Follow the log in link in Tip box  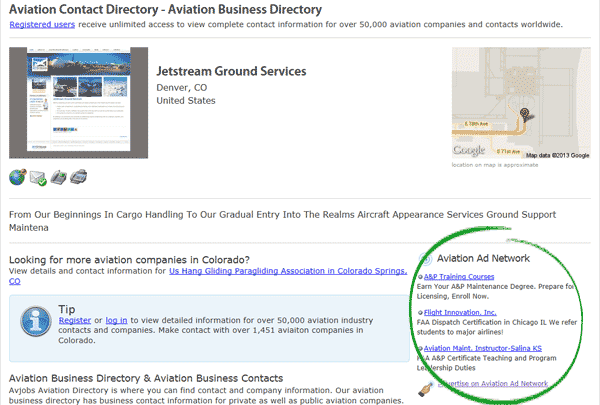tap(116, 320)
